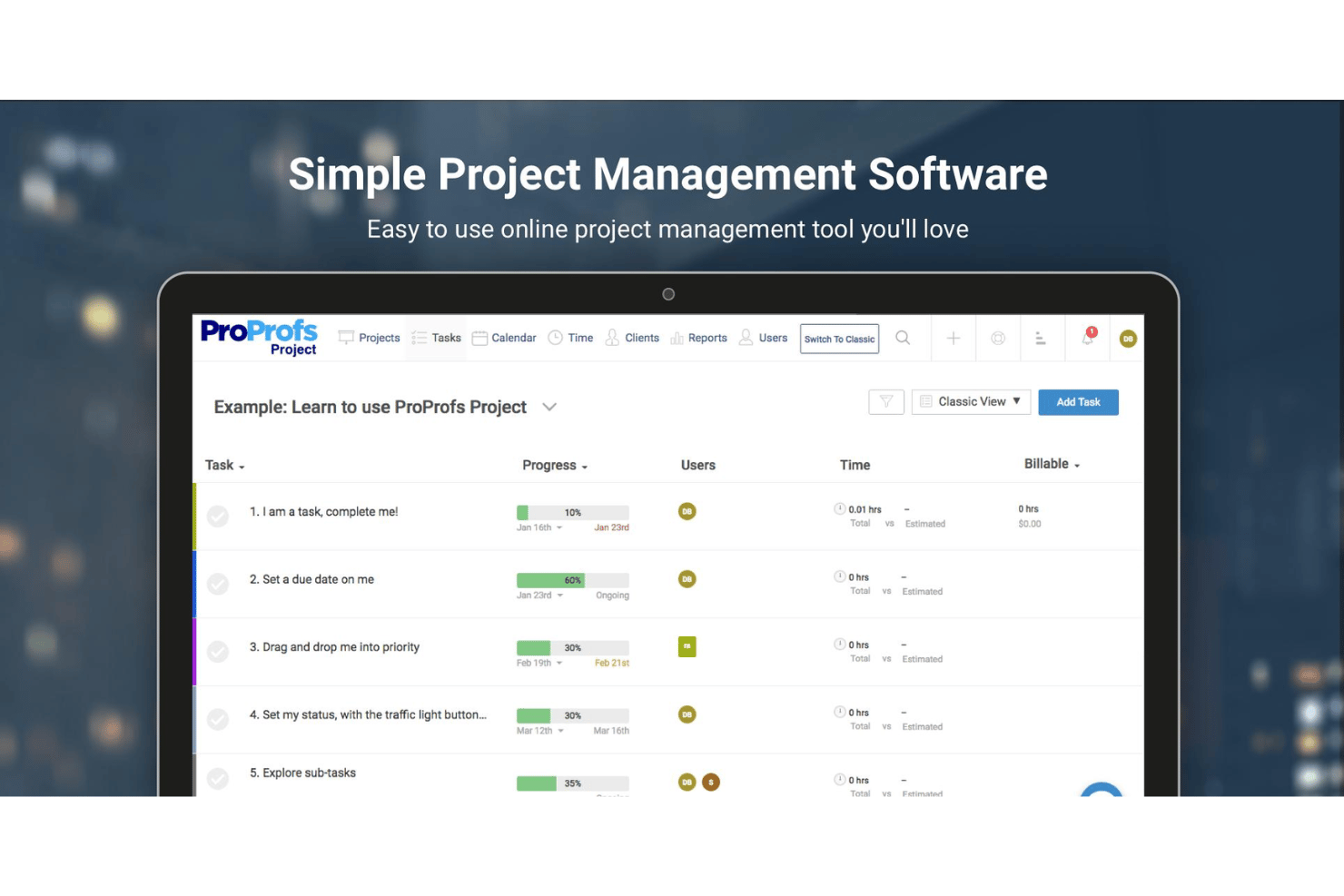Viewport: 1344px width, 896px height.
Task: Click the time clock icon for task 1
Action: [840, 509]
